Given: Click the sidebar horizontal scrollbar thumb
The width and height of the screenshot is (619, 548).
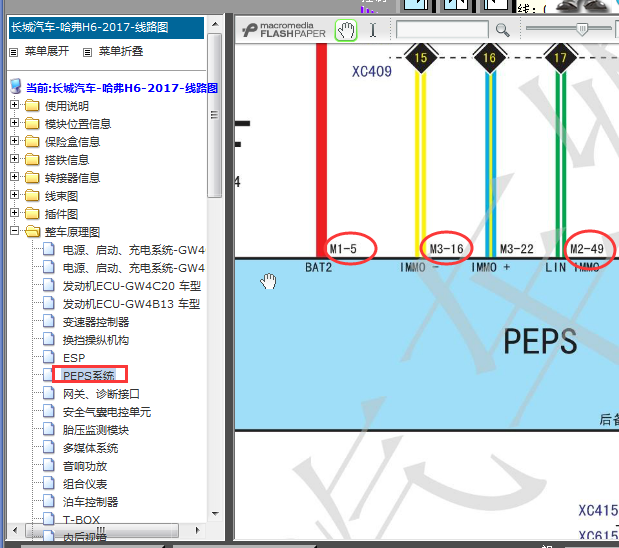Looking at the screenshot, I should pyautogui.click(x=102, y=530).
